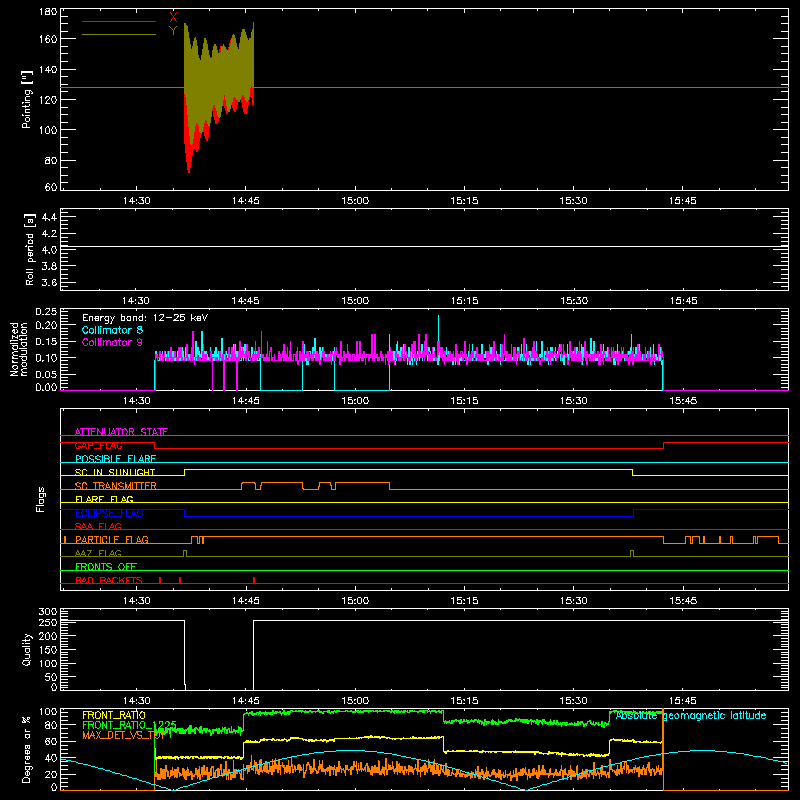Select the magenta 'Collimator 9' legend entry

pos(112,342)
